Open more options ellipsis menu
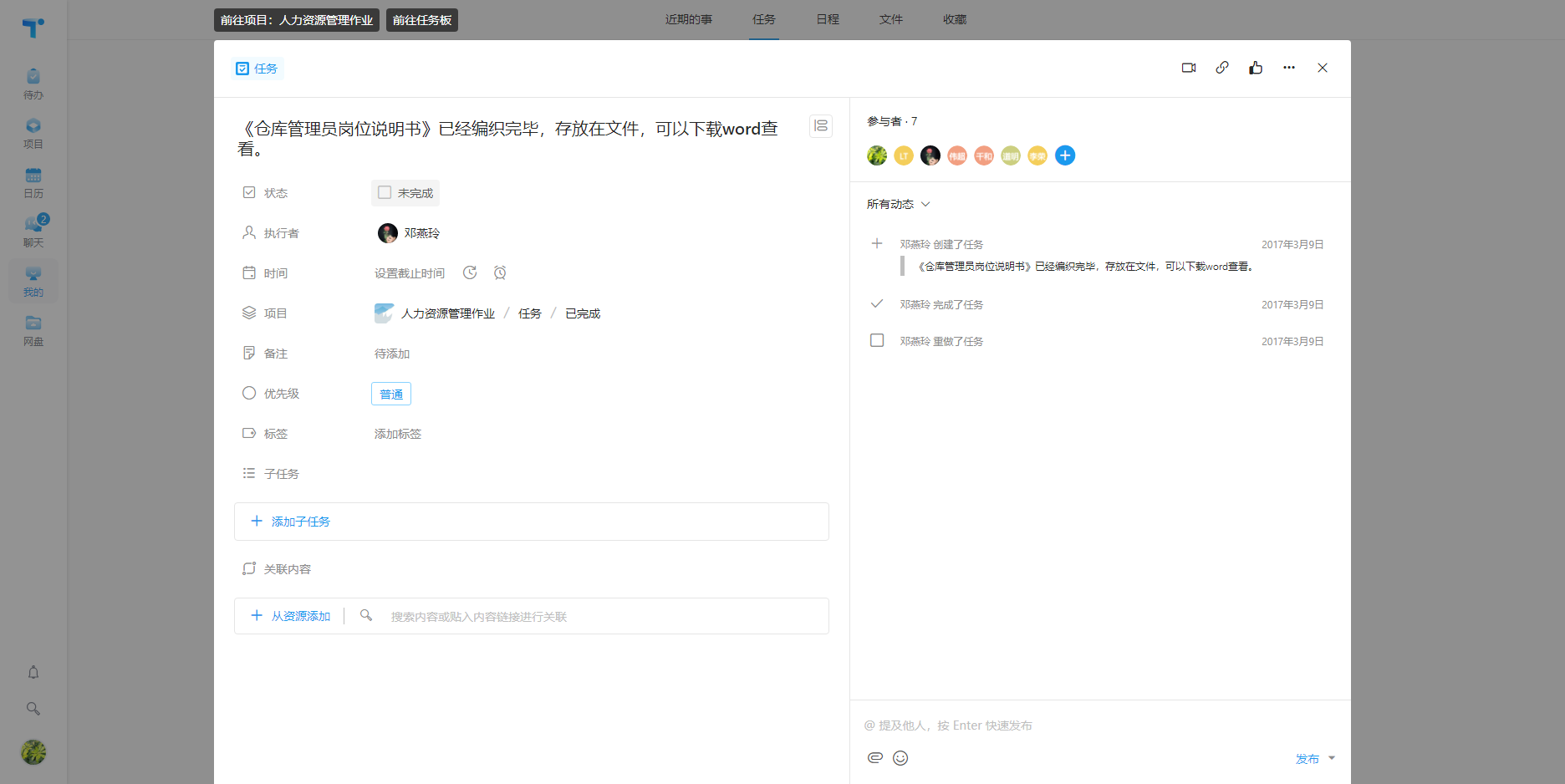Viewport: 1565px width, 784px height. (1289, 68)
